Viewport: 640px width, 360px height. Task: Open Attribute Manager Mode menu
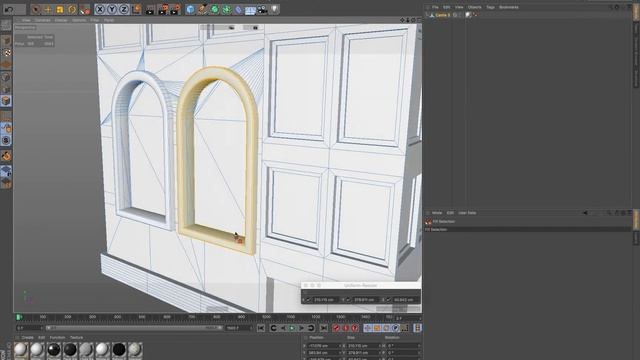point(437,213)
